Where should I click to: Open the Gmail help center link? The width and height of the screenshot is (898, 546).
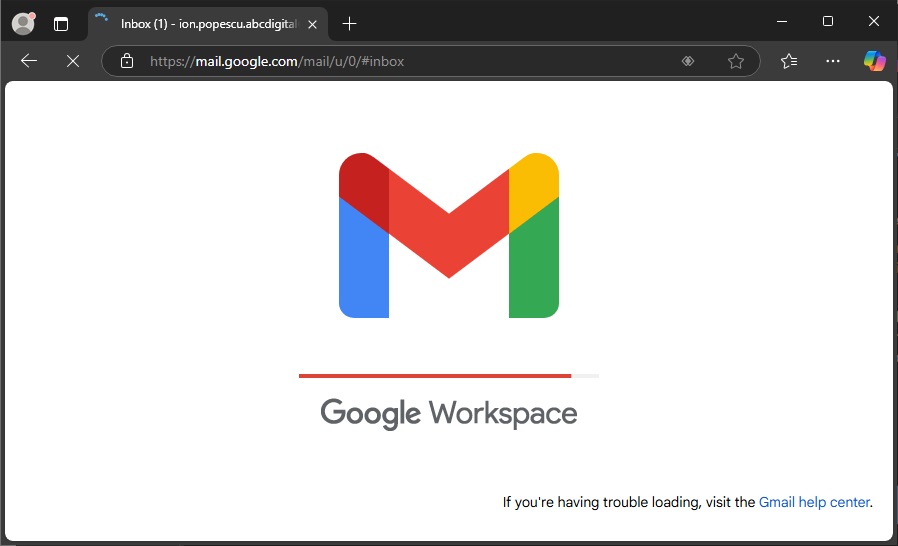[814, 502]
